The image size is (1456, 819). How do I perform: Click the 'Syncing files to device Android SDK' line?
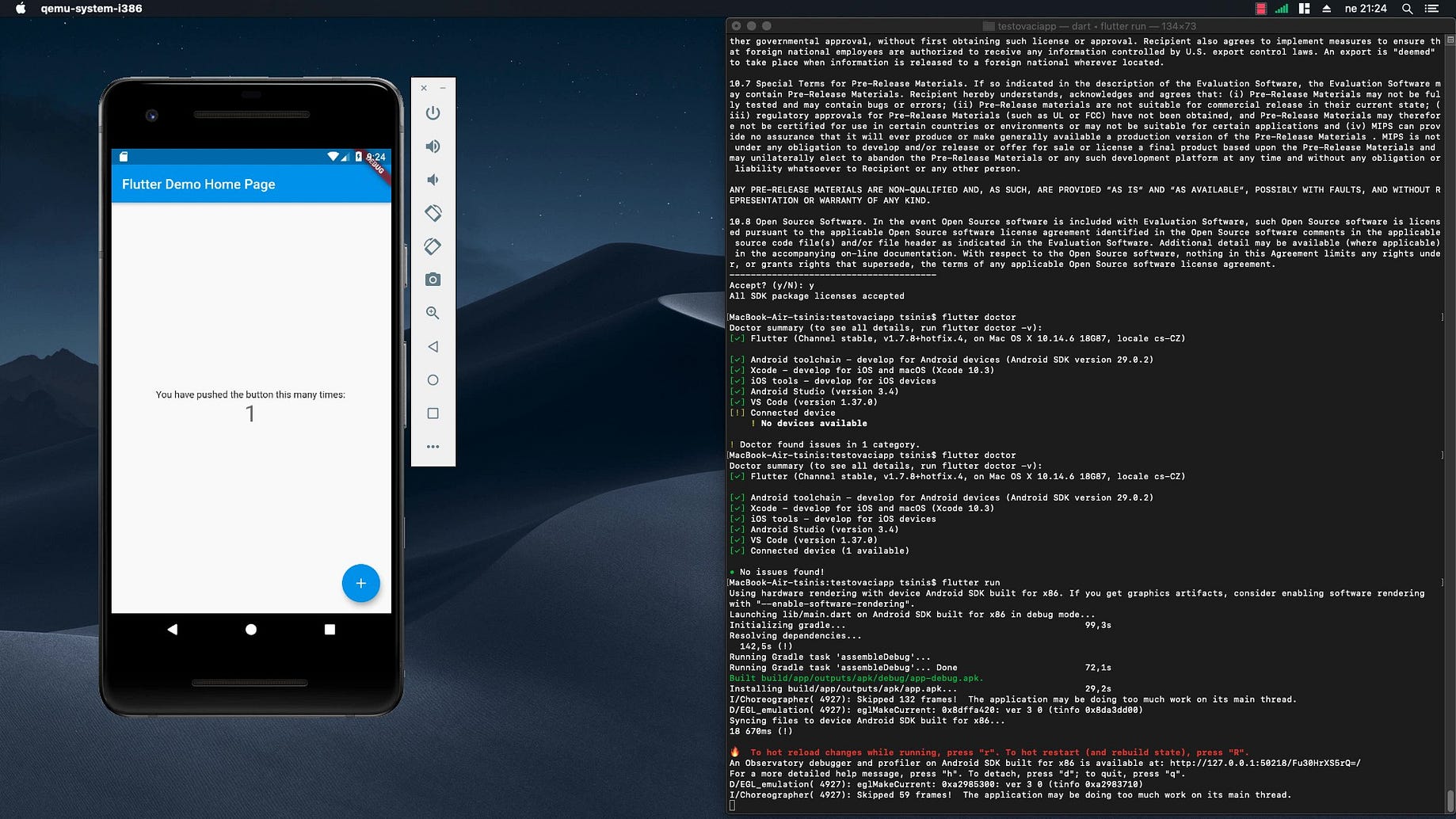click(x=867, y=721)
